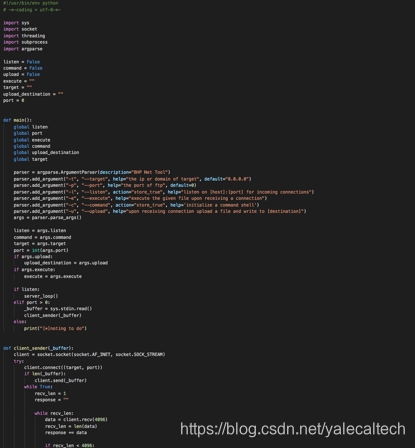Viewport: 415px width, 448px height.
Task: Click the add_argument line for '--listen'
Action: (x=164, y=192)
